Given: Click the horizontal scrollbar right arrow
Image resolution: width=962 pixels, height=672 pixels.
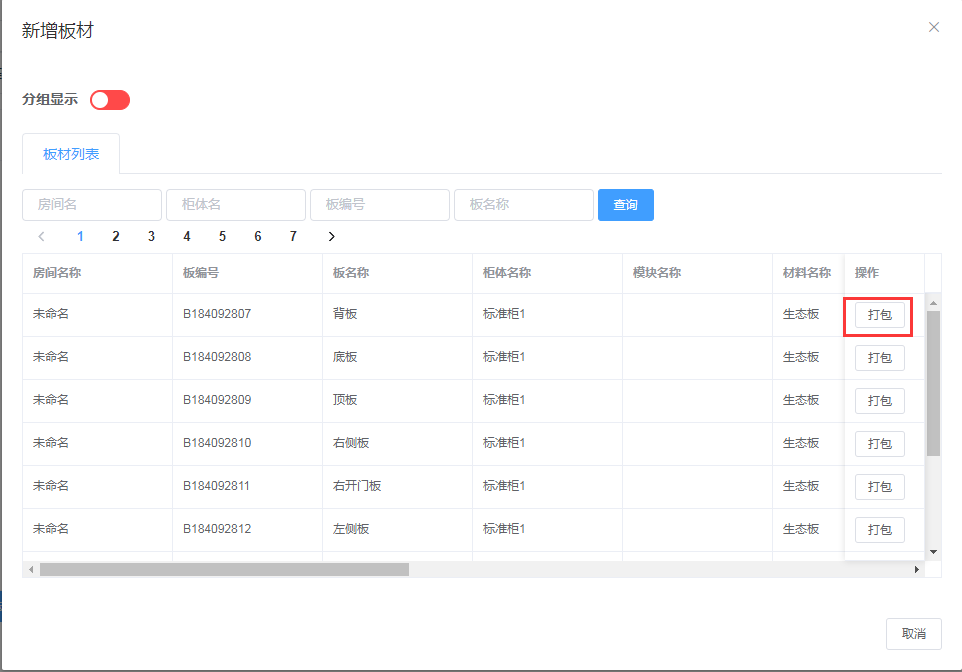Looking at the screenshot, I should (x=917, y=569).
